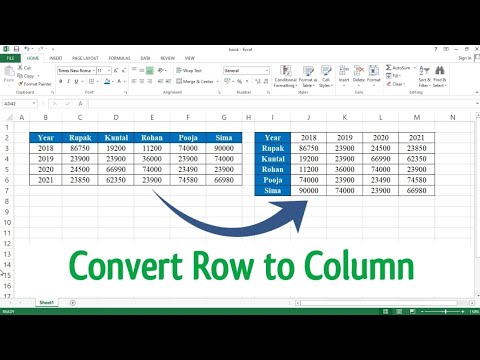Click the Increase Indent icon
This screenshot has height=360, width=480.
tap(168, 81)
